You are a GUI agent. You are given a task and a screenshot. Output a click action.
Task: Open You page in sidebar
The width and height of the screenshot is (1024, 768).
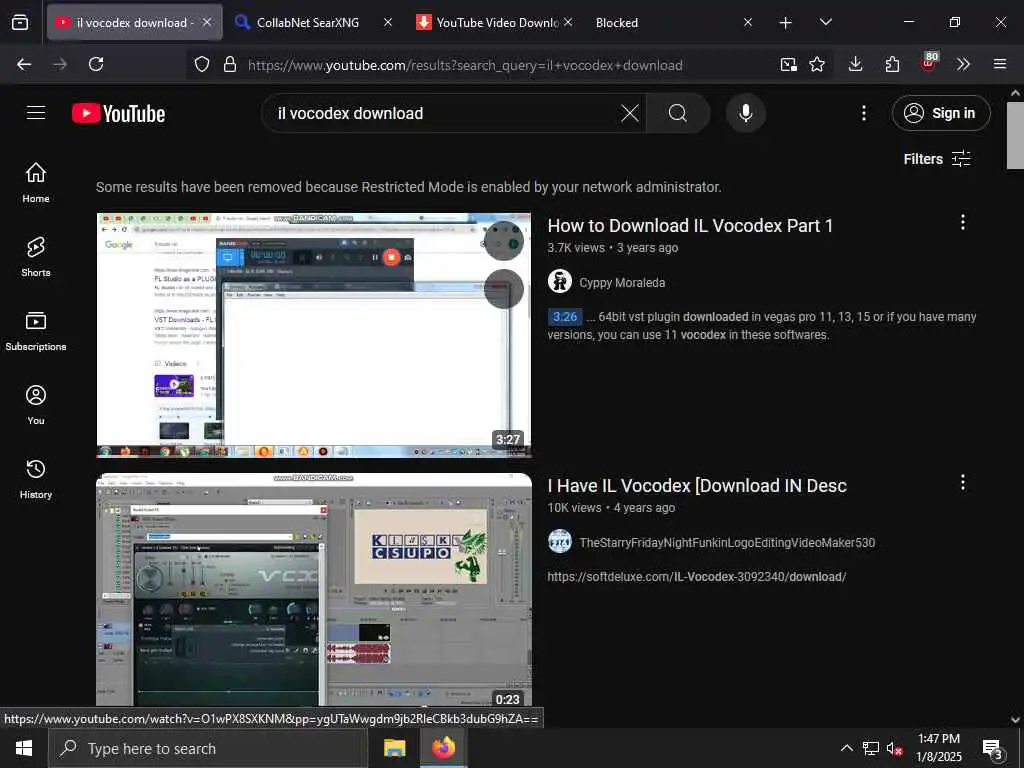36,405
